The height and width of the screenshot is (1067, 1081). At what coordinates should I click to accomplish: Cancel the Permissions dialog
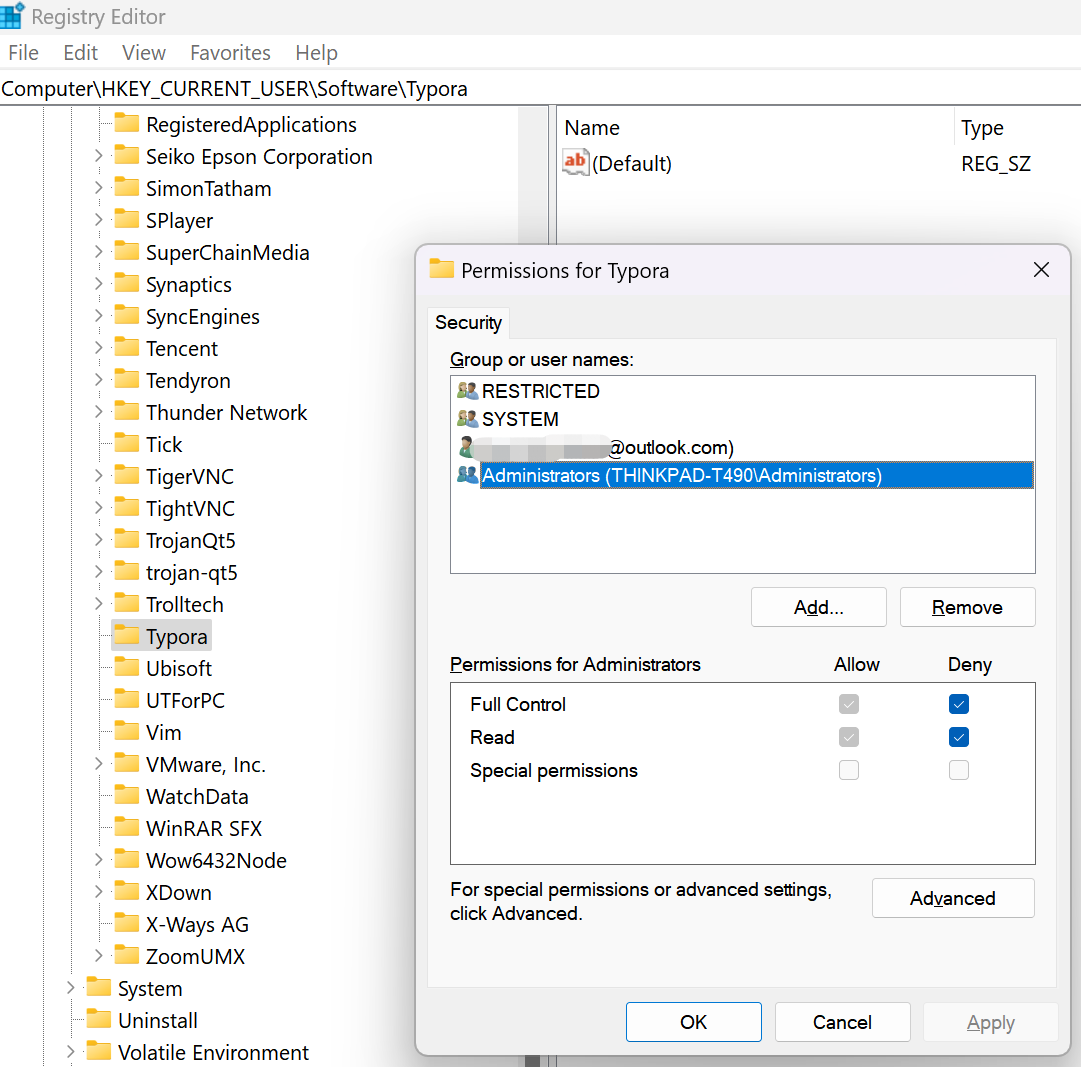(842, 1022)
